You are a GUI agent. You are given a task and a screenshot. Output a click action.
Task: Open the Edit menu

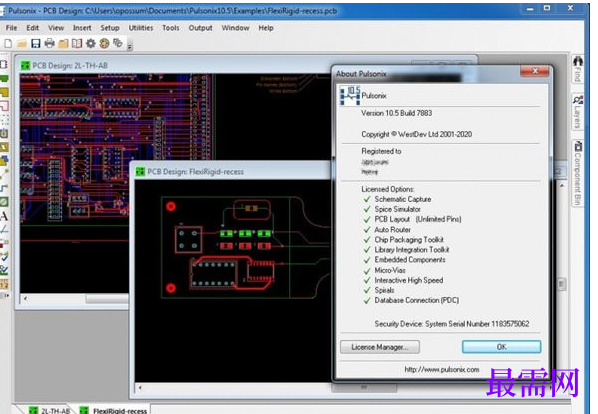tap(32, 28)
